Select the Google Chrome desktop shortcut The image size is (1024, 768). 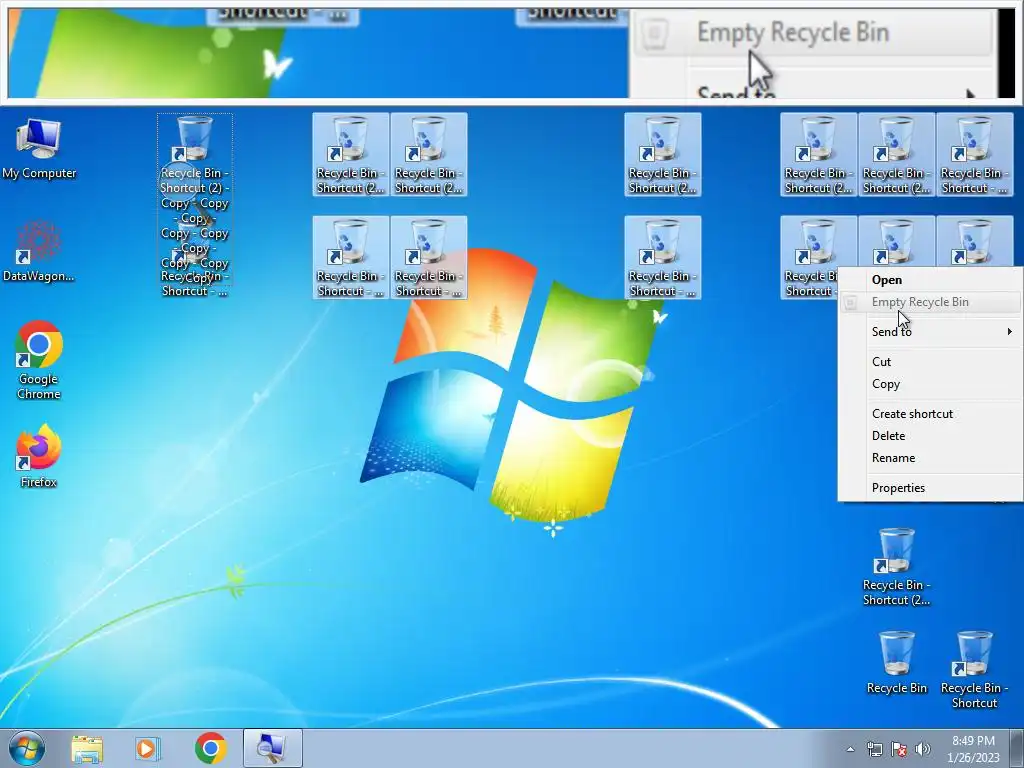click(x=39, y=359)
